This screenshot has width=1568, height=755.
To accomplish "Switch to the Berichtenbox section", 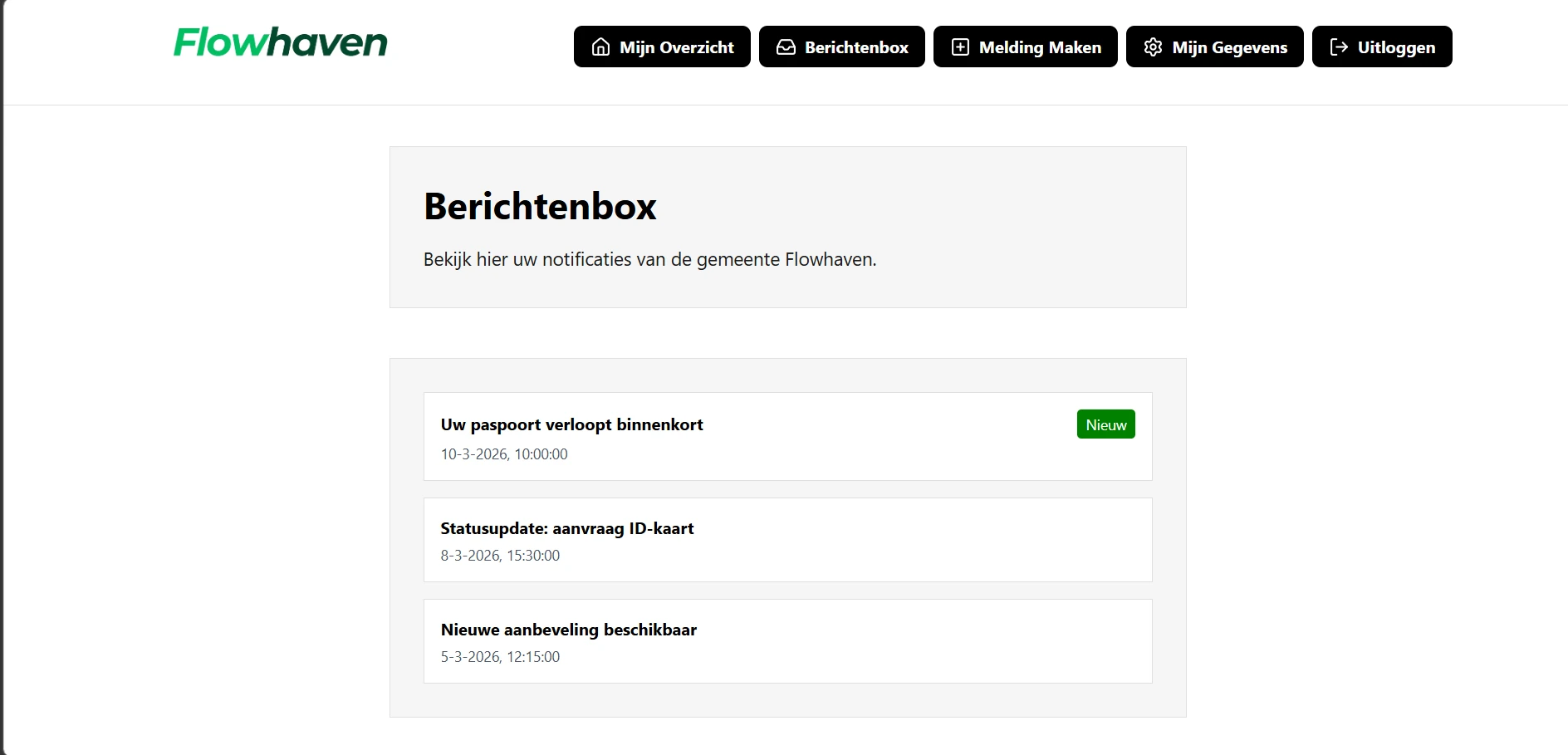I will [x=841, y=47].
